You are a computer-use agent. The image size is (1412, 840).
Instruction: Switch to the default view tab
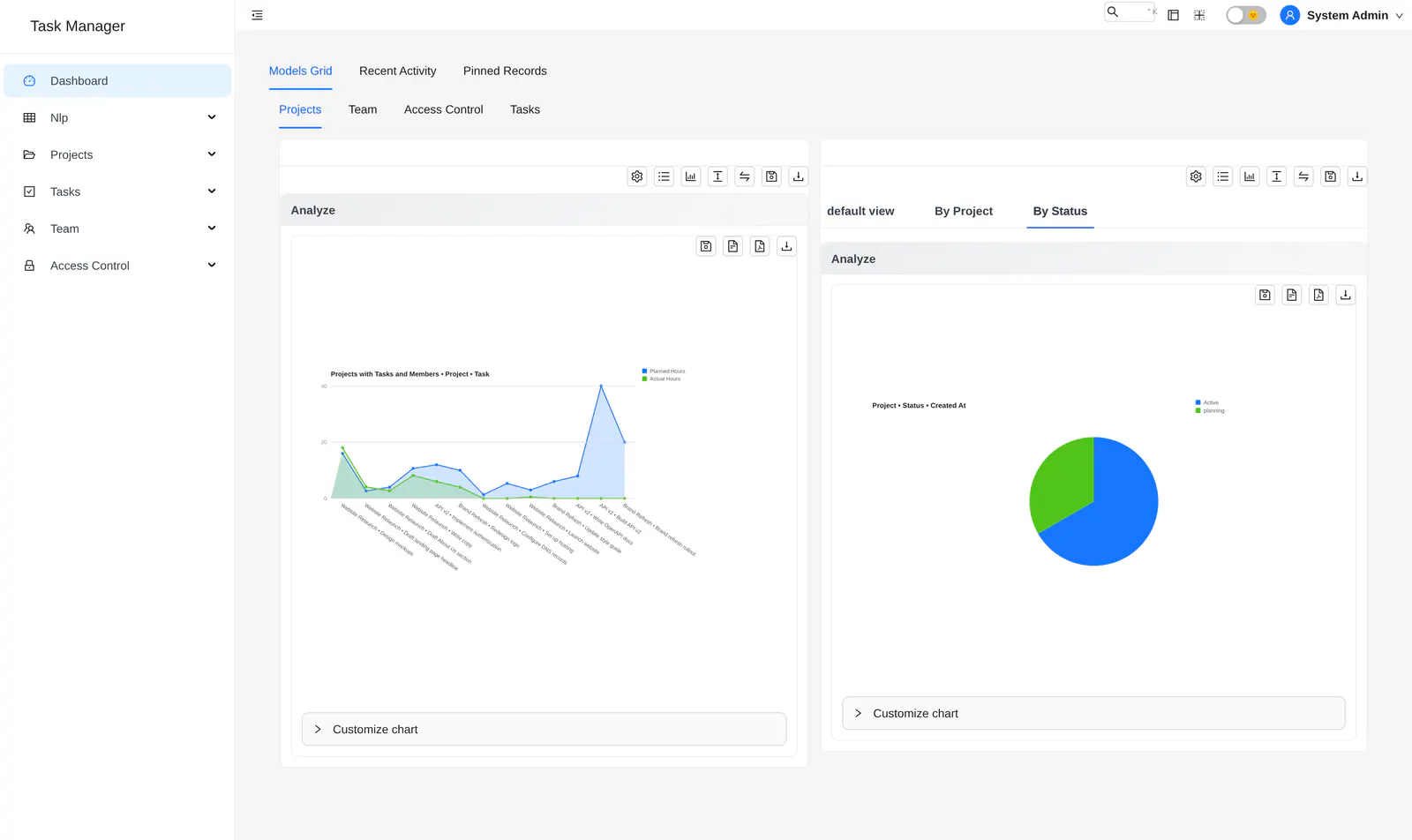860,211
